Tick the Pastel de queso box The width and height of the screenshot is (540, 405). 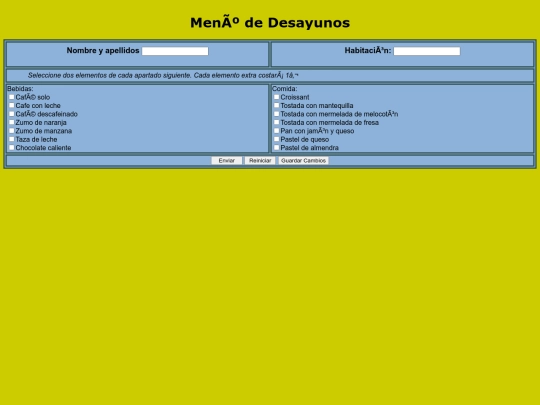pos(277,139)
